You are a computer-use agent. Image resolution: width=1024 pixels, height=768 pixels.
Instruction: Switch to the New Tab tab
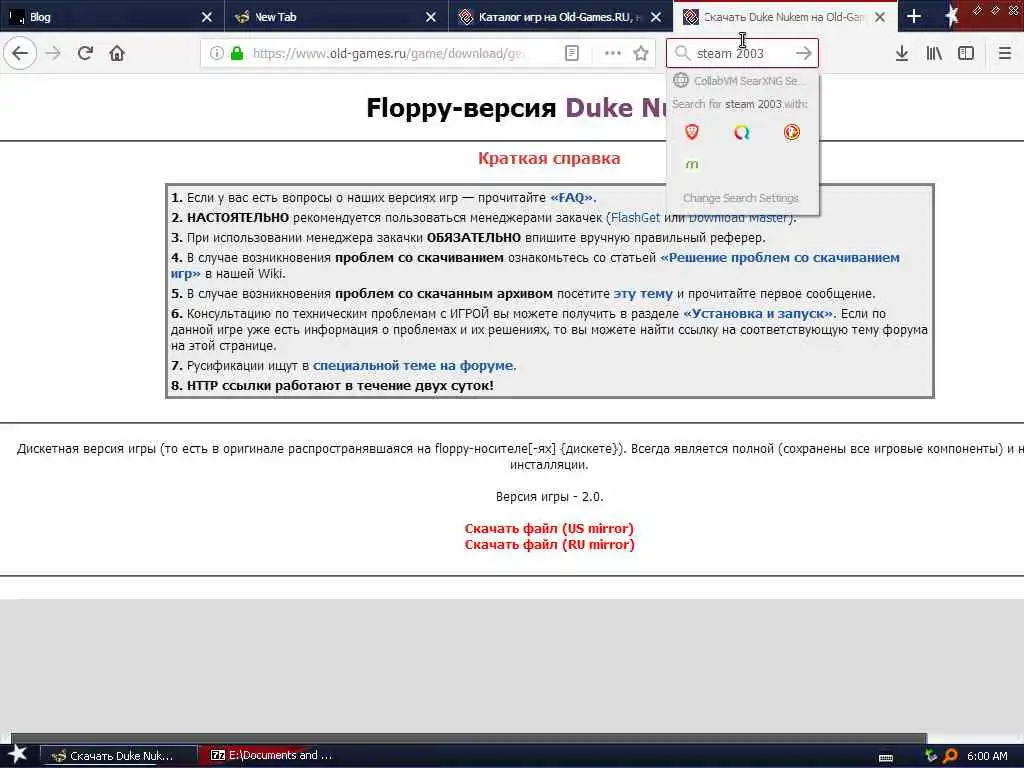coord(325,16)
